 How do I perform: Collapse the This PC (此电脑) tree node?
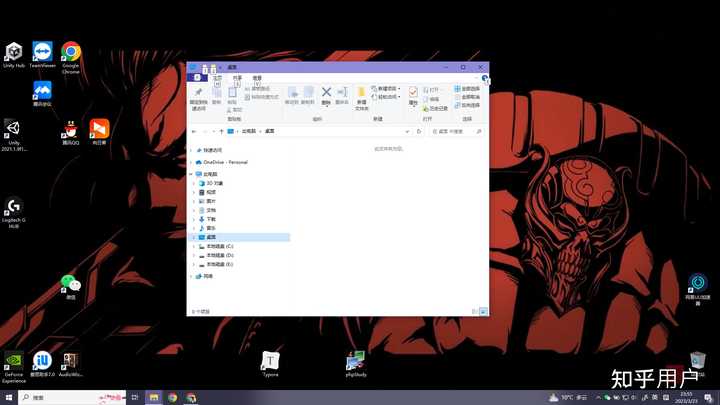coord(191,174)
